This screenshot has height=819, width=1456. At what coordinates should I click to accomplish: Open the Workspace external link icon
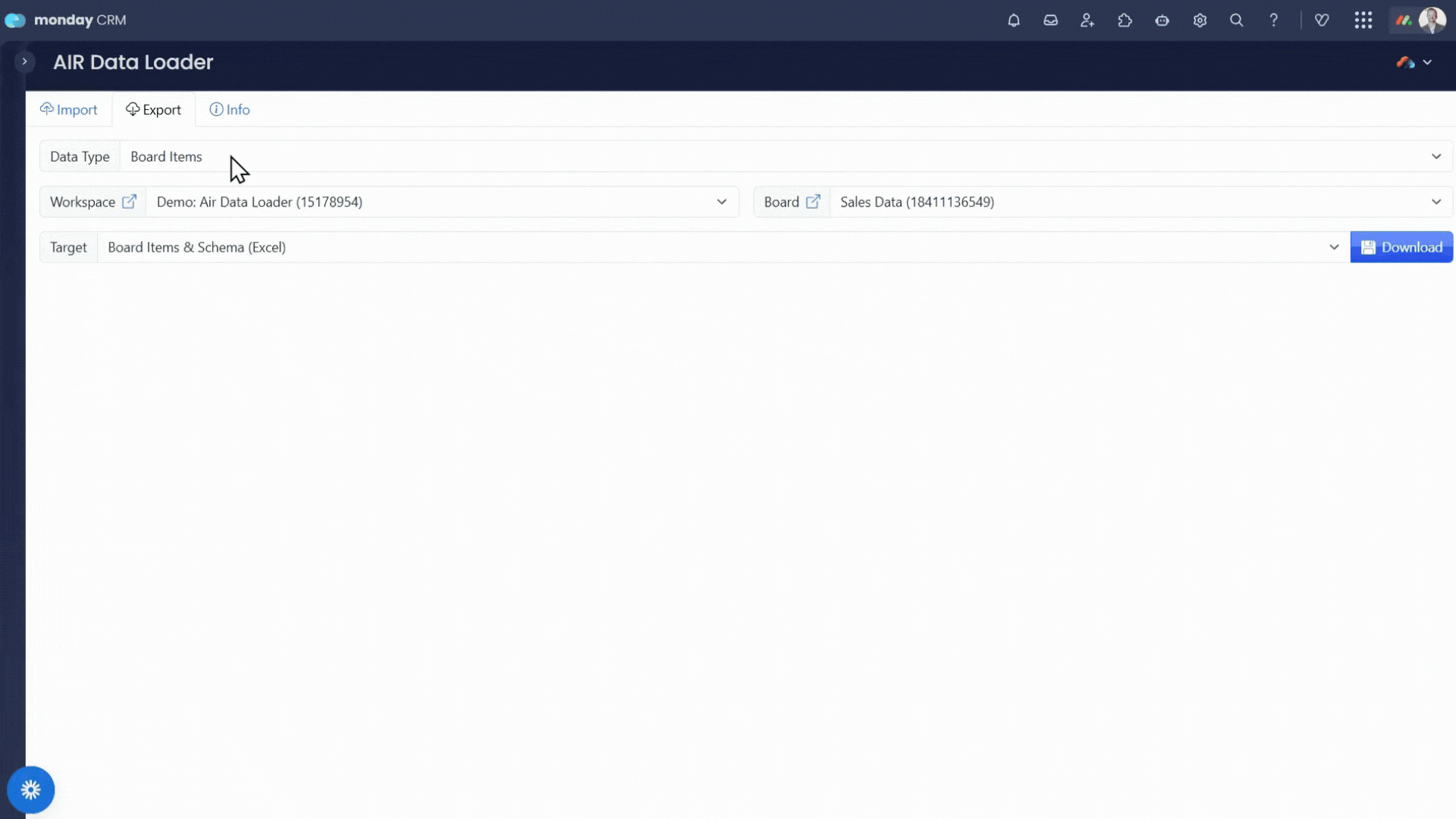129,202
